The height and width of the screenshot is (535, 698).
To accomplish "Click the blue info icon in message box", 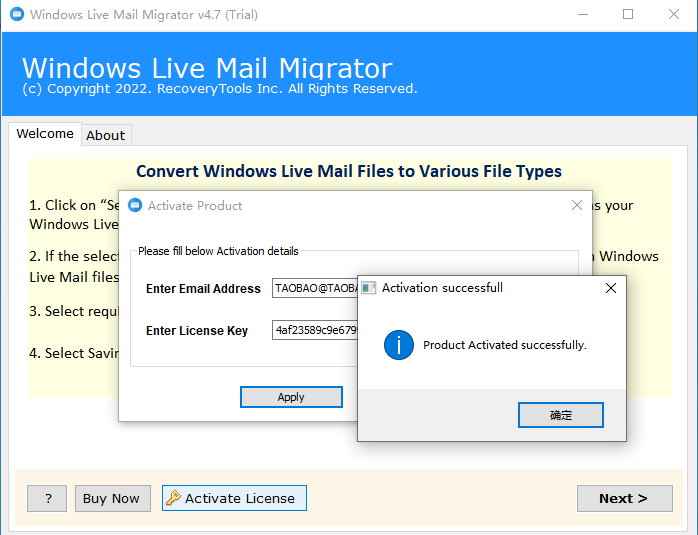I will pos(398,345).
